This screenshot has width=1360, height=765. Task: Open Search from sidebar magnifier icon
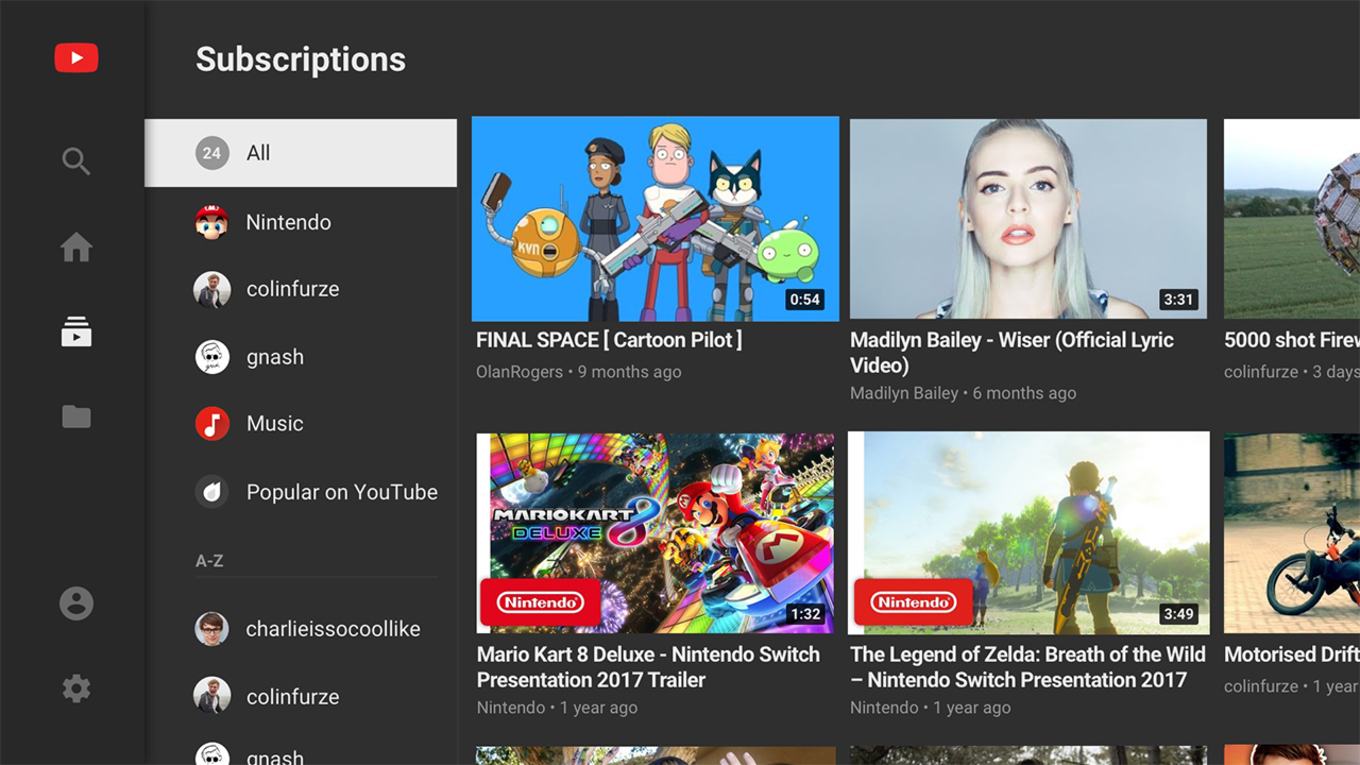[76, 161]
